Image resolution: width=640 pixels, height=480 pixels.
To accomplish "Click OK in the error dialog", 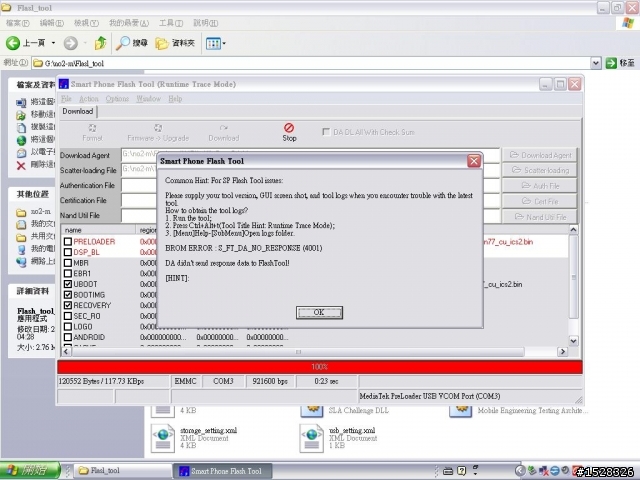I will point(319,313).
